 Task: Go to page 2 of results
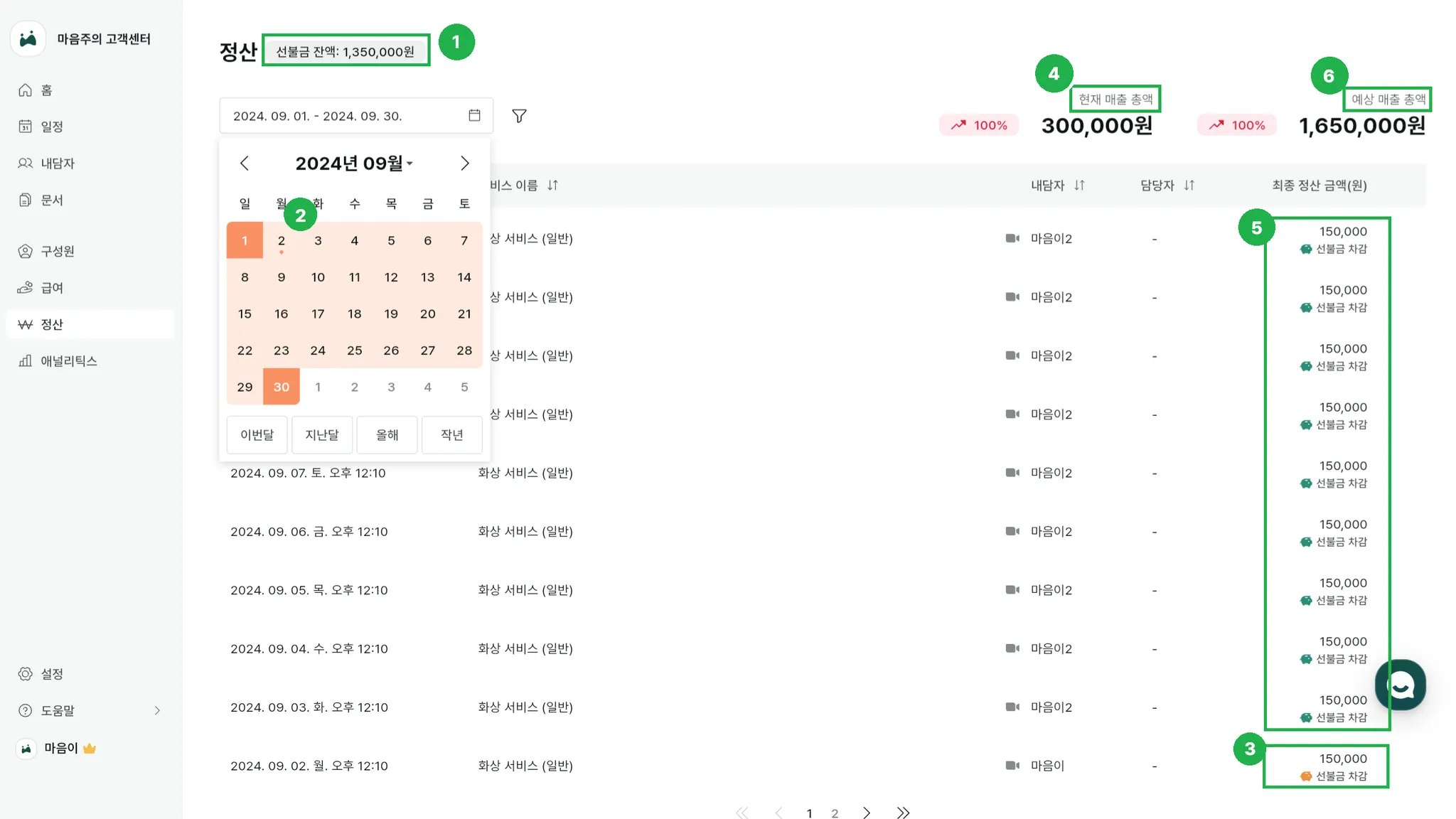pyautogui.click(x=835, y=813)
